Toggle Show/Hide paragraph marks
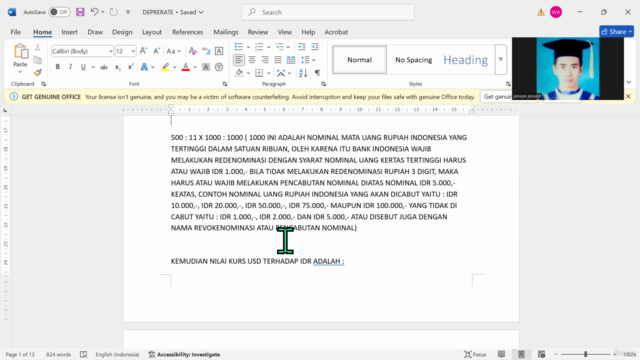Image resolution: width=640 pixels, height=360 pixels. pos(317,73)
